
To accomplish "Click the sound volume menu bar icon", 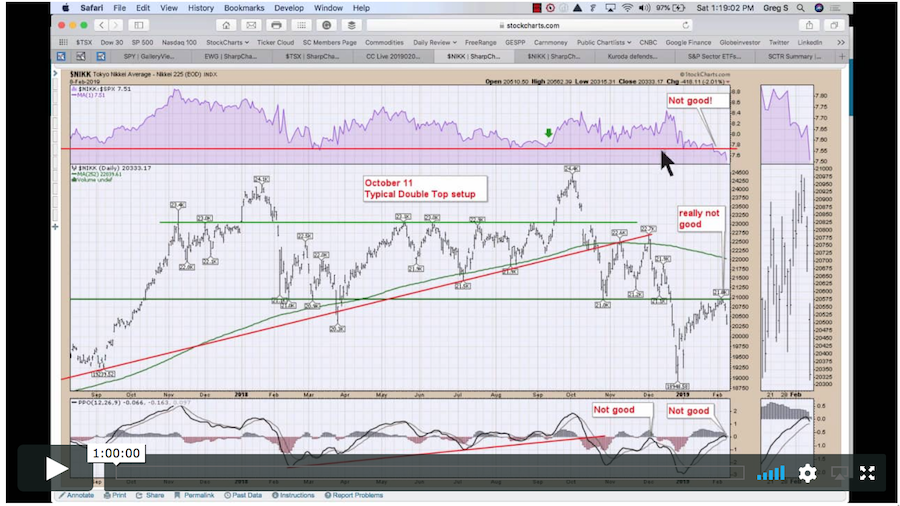I will point(644,8).
